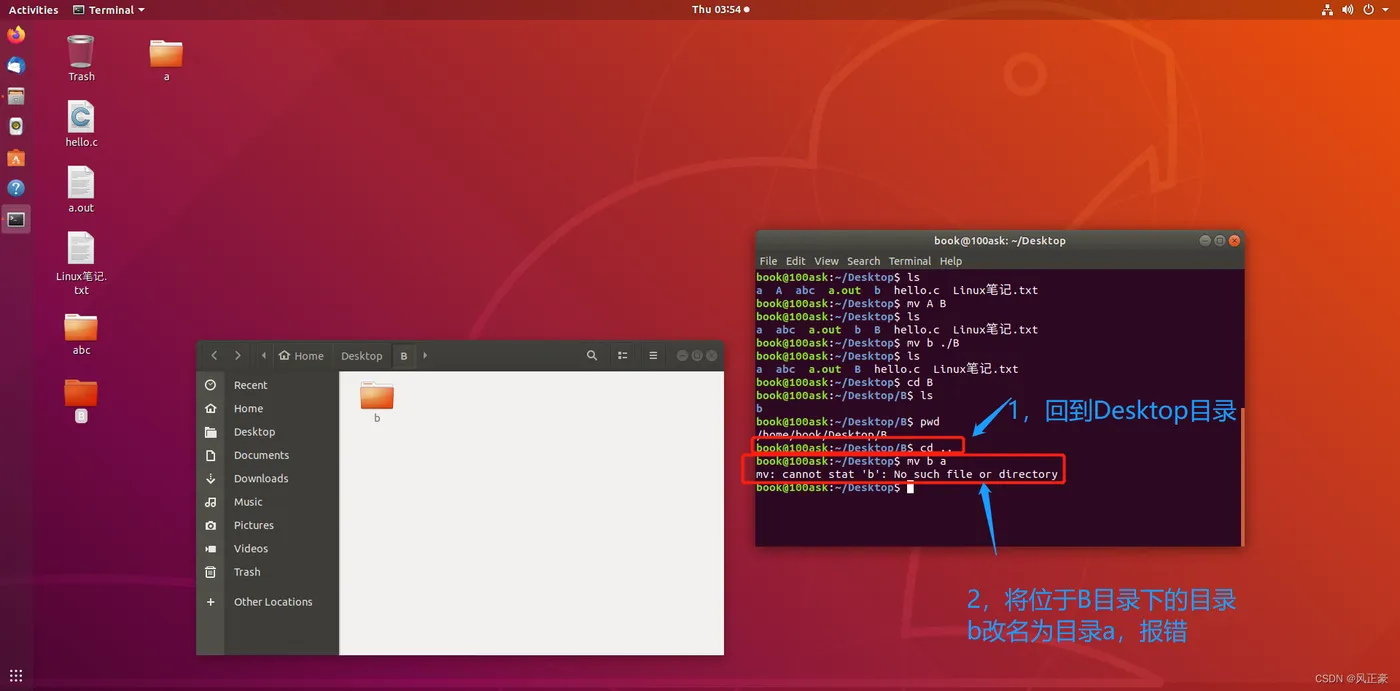Click path bar button B
Screen dimensions: 1400x691
coord(404,356)
